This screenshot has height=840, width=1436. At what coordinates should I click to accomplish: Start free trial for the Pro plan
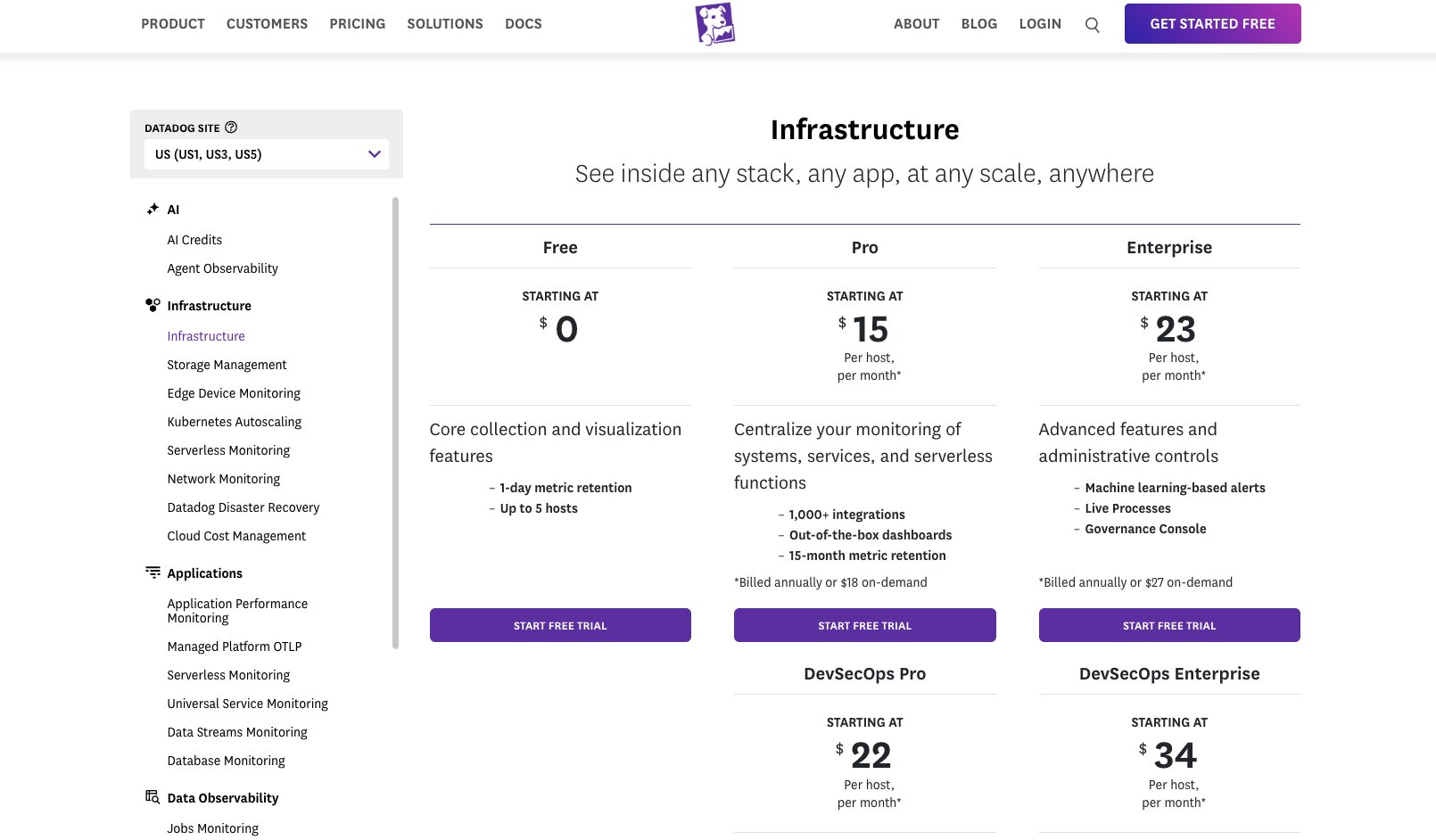pyautogui.click(x=864, y=625)
